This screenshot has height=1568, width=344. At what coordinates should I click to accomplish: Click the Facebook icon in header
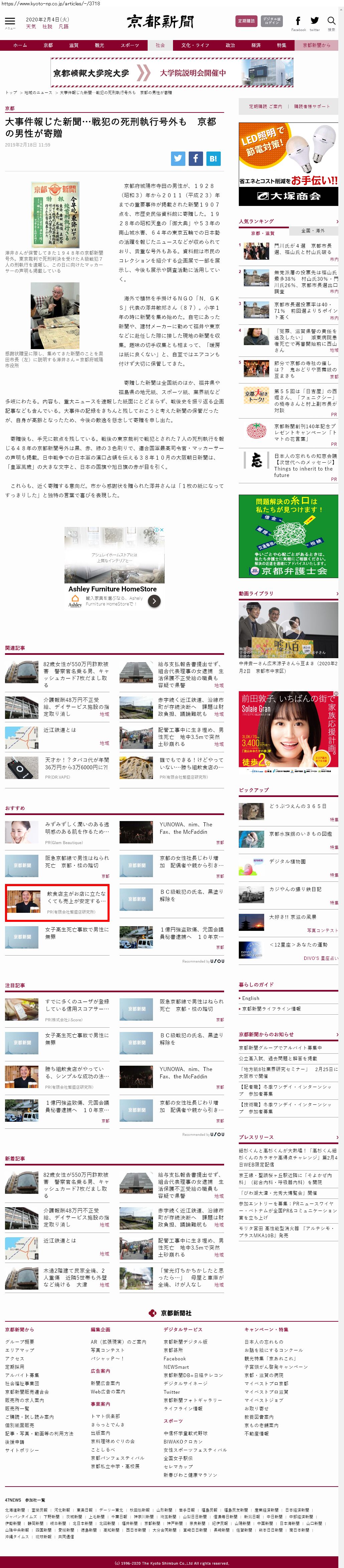(x=298, y=21)
